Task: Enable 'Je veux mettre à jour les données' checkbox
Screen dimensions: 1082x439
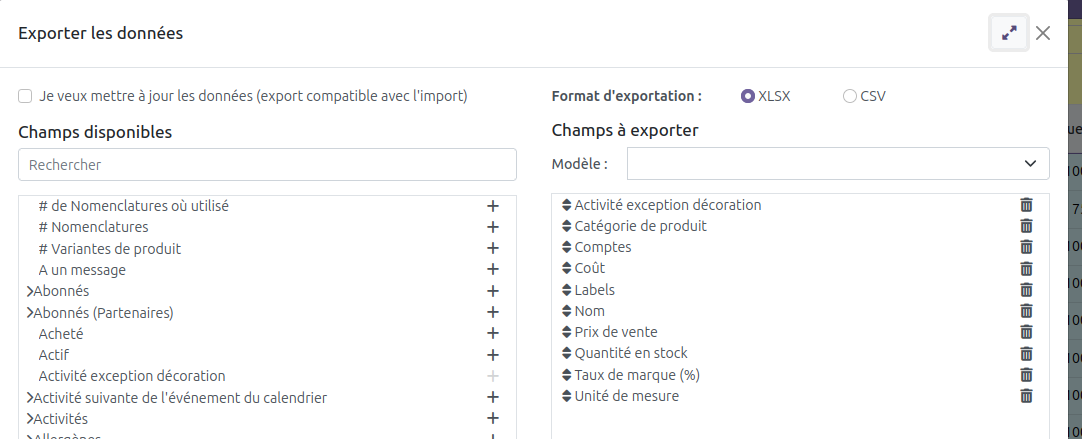Action: point(25,96)
